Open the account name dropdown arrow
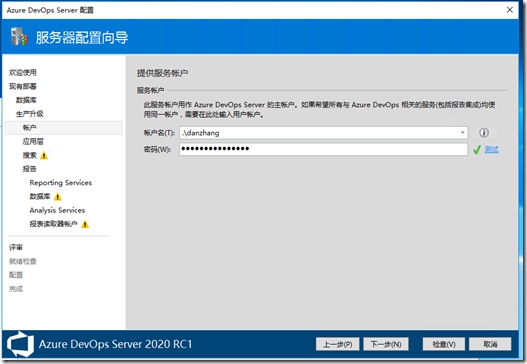This screenshot has height=364, width=527. pos(462,133)
